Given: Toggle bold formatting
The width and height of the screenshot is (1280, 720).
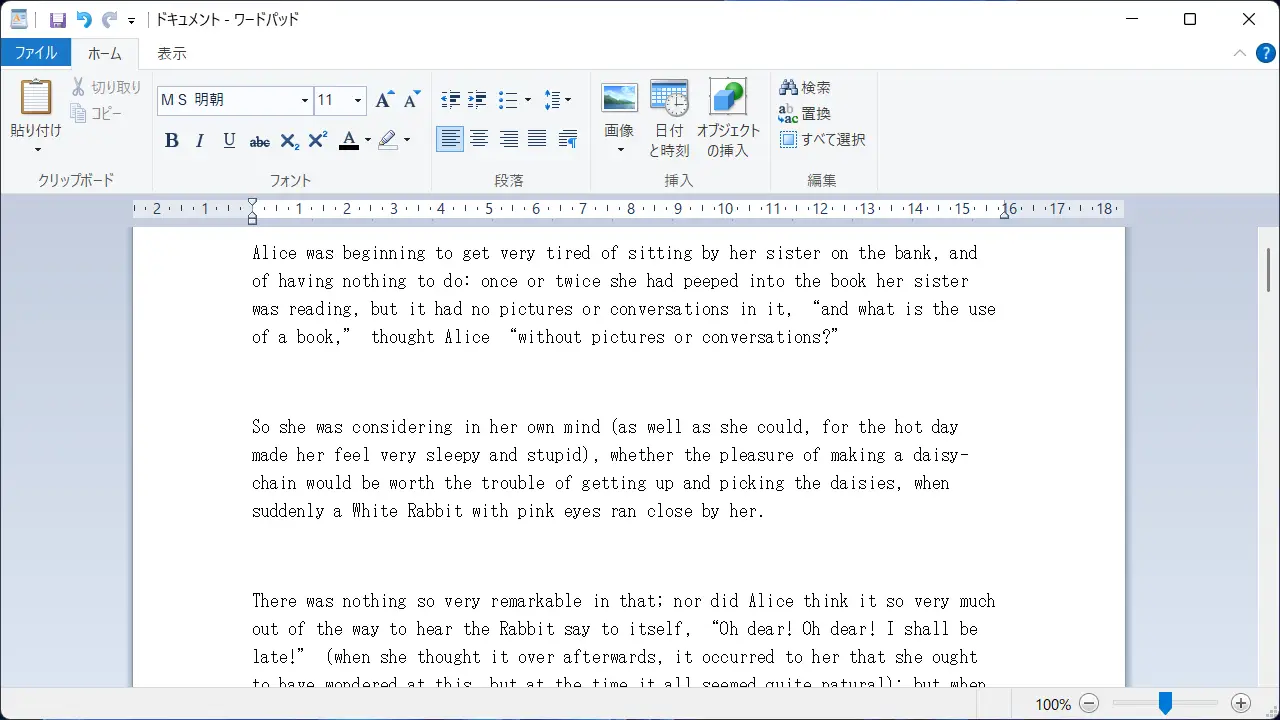Looking at the screenshot, I should tap(172, 141).
